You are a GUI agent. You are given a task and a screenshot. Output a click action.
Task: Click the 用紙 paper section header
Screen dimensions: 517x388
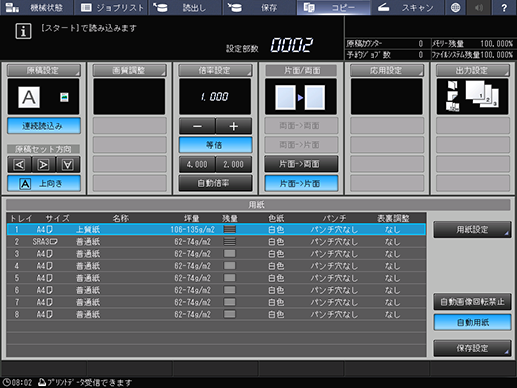[x=258, y=205]
